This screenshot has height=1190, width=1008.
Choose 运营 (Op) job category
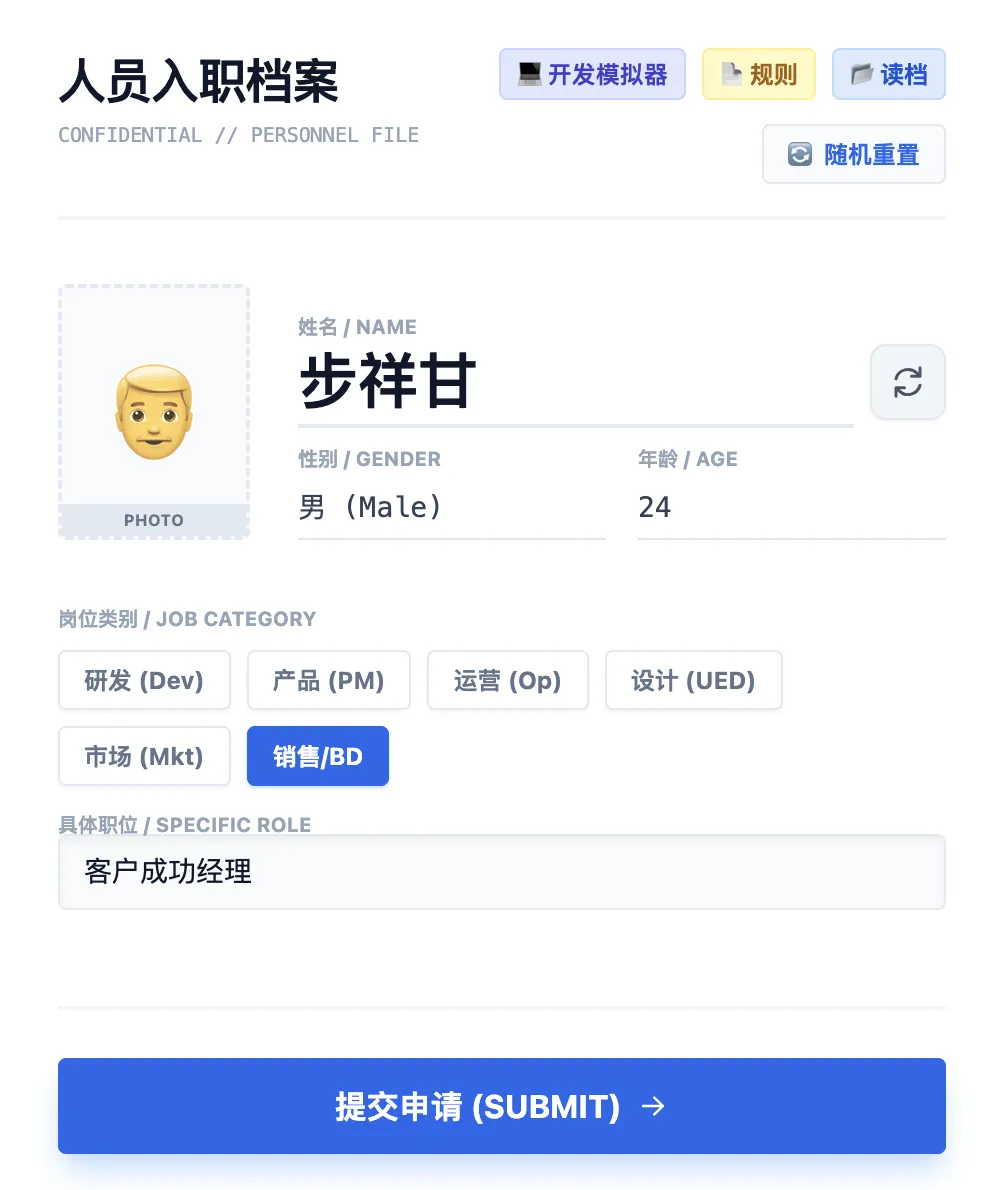(507, 681)
